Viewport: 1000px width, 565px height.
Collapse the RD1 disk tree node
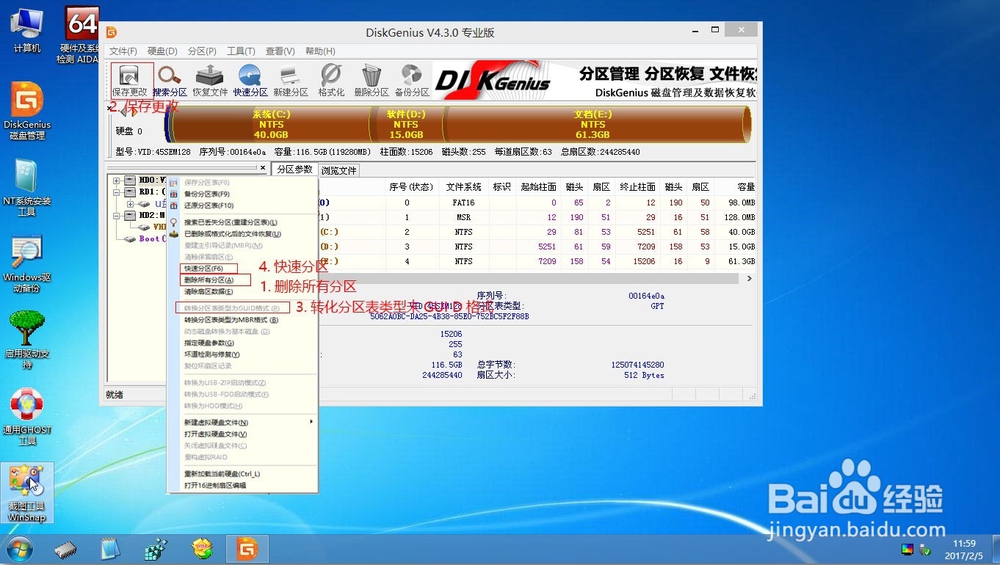pos(117,192)
